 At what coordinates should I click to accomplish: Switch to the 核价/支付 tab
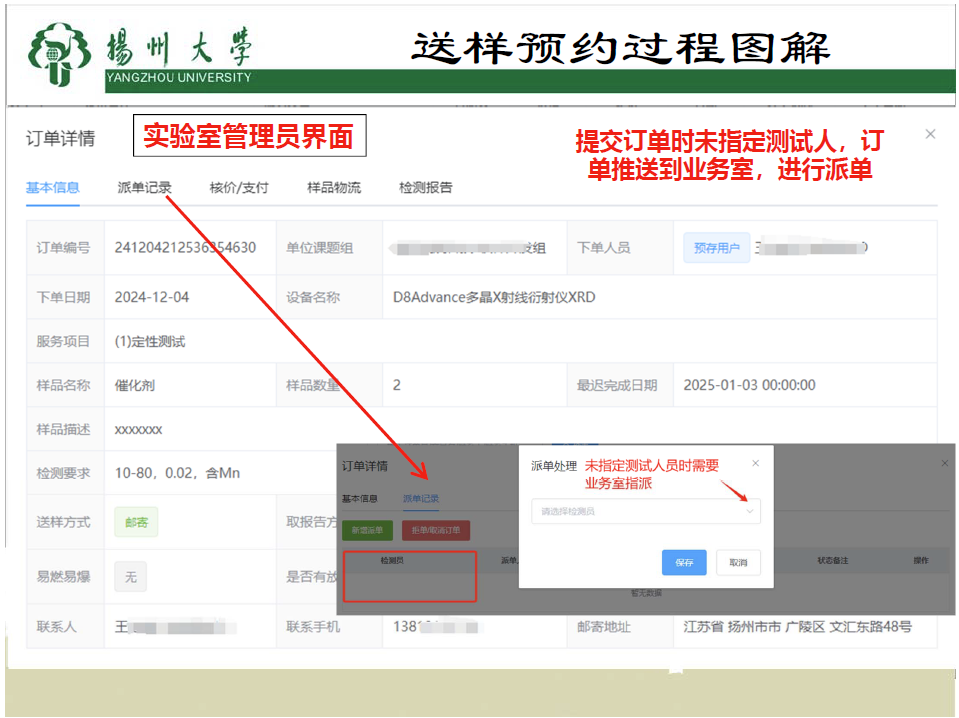239,187
